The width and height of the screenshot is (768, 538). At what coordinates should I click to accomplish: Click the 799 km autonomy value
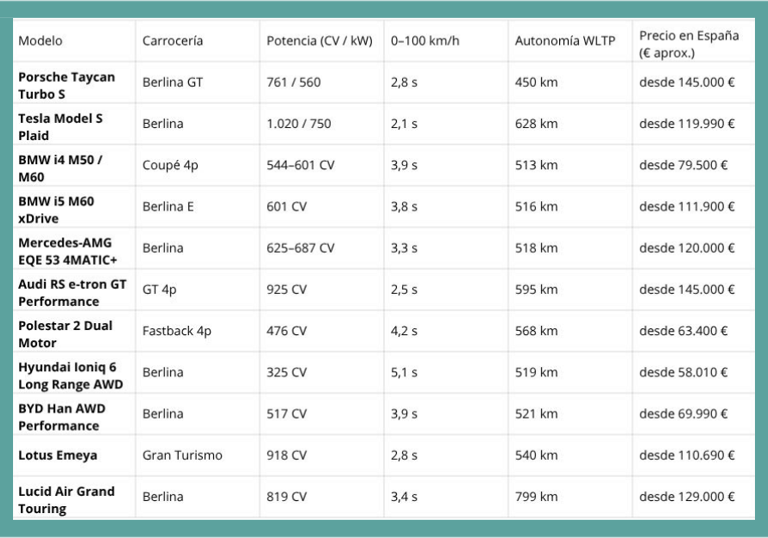pyautogui.click(x=536, y=496)
